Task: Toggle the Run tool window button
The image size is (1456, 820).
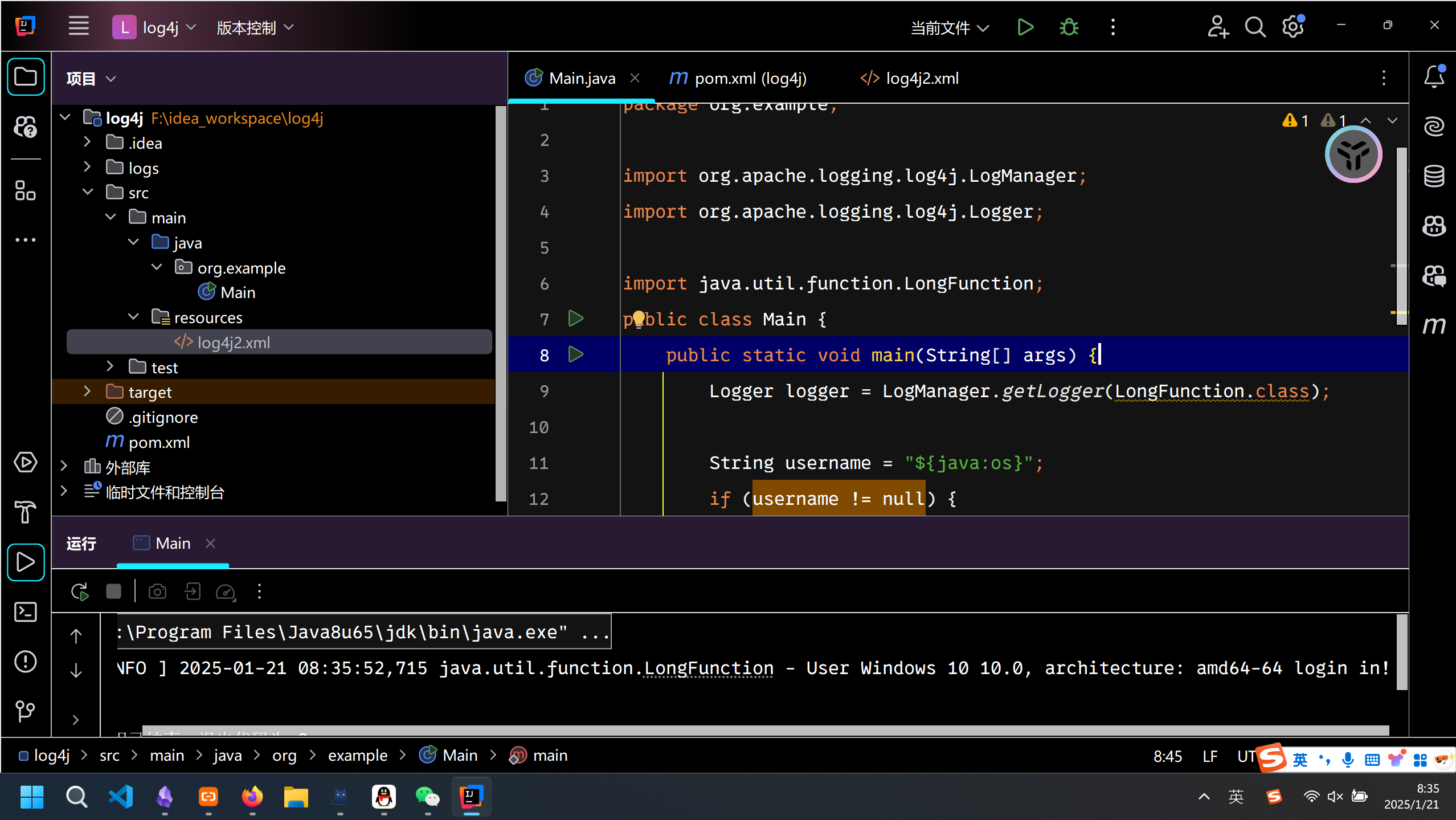Action: point(26,562)
